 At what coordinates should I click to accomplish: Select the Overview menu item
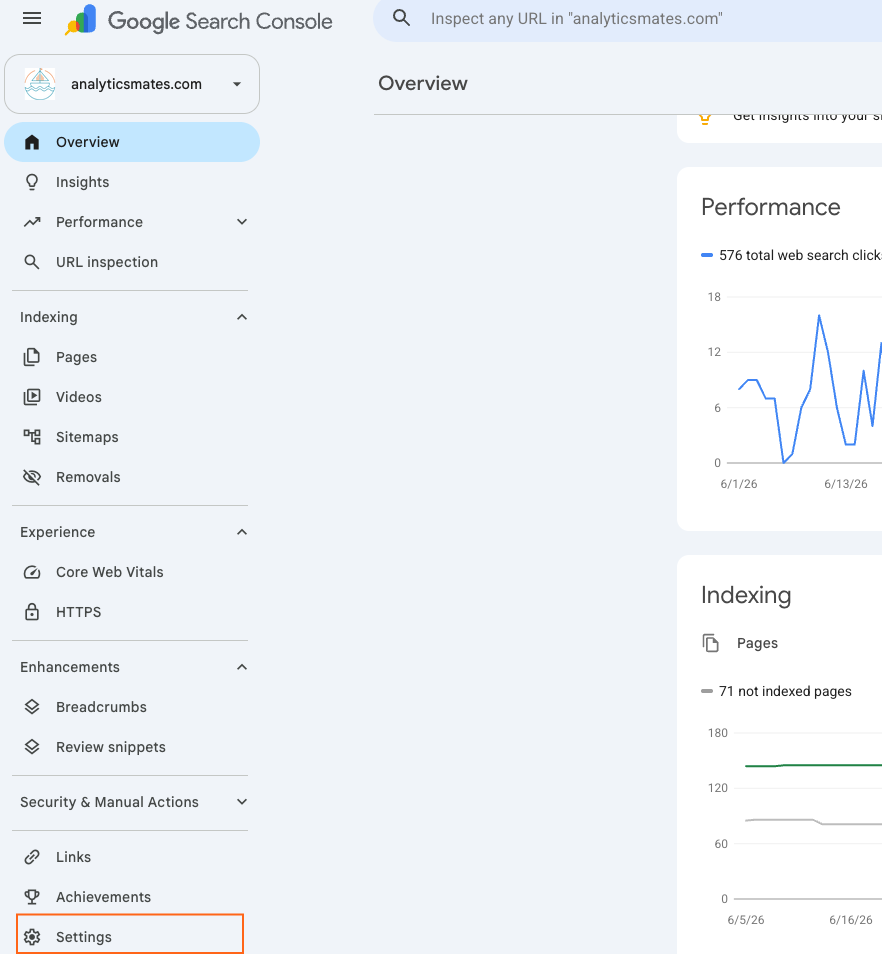132,142
